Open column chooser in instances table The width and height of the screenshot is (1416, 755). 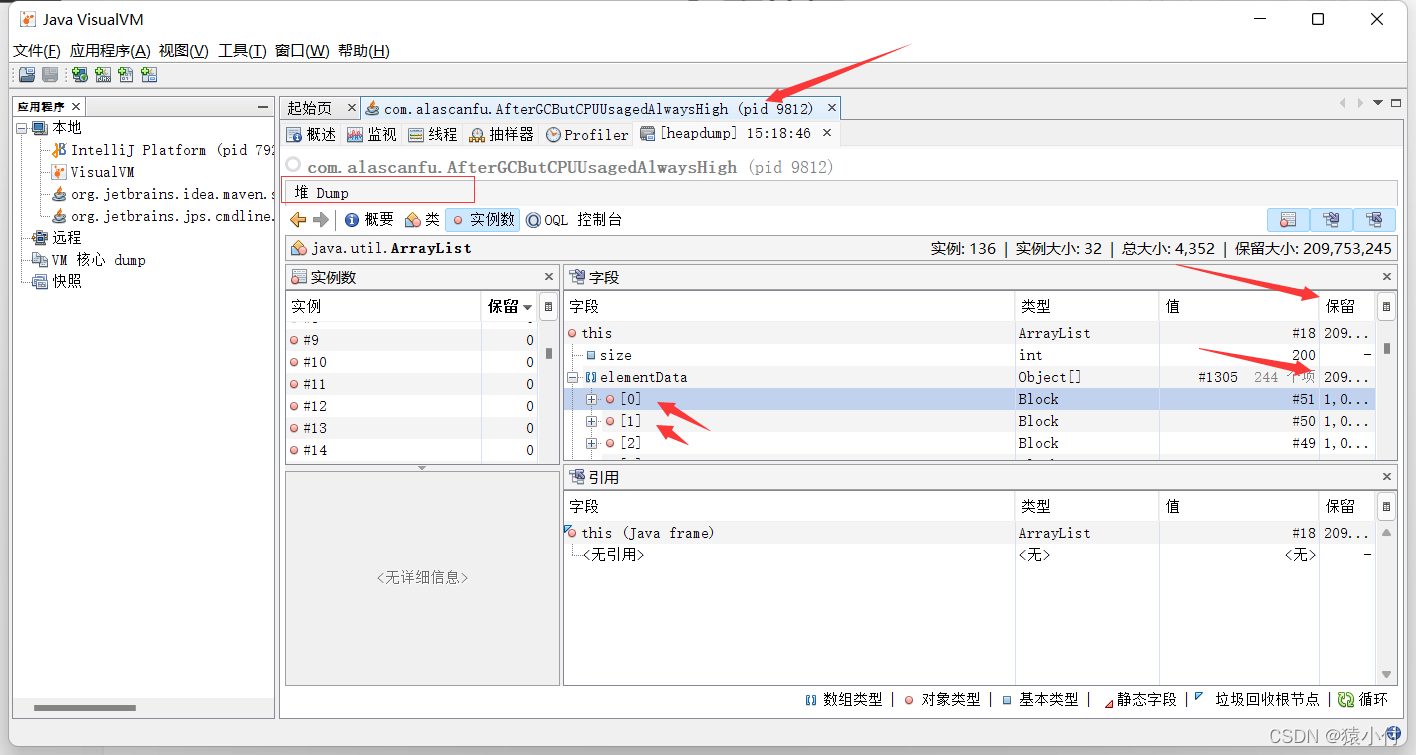tap(548, 307)
